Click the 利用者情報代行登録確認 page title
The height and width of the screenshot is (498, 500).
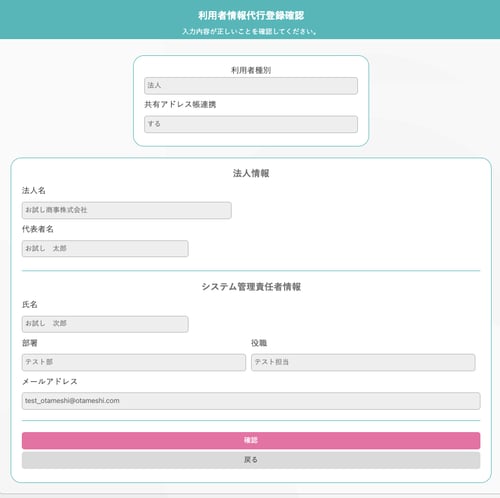(x=251, y=15)
